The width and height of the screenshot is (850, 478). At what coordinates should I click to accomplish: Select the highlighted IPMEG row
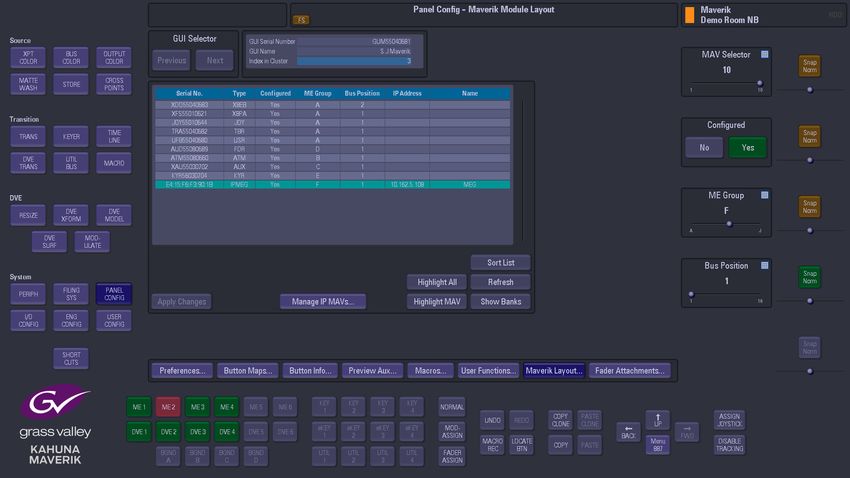click(x=332, y=185)
